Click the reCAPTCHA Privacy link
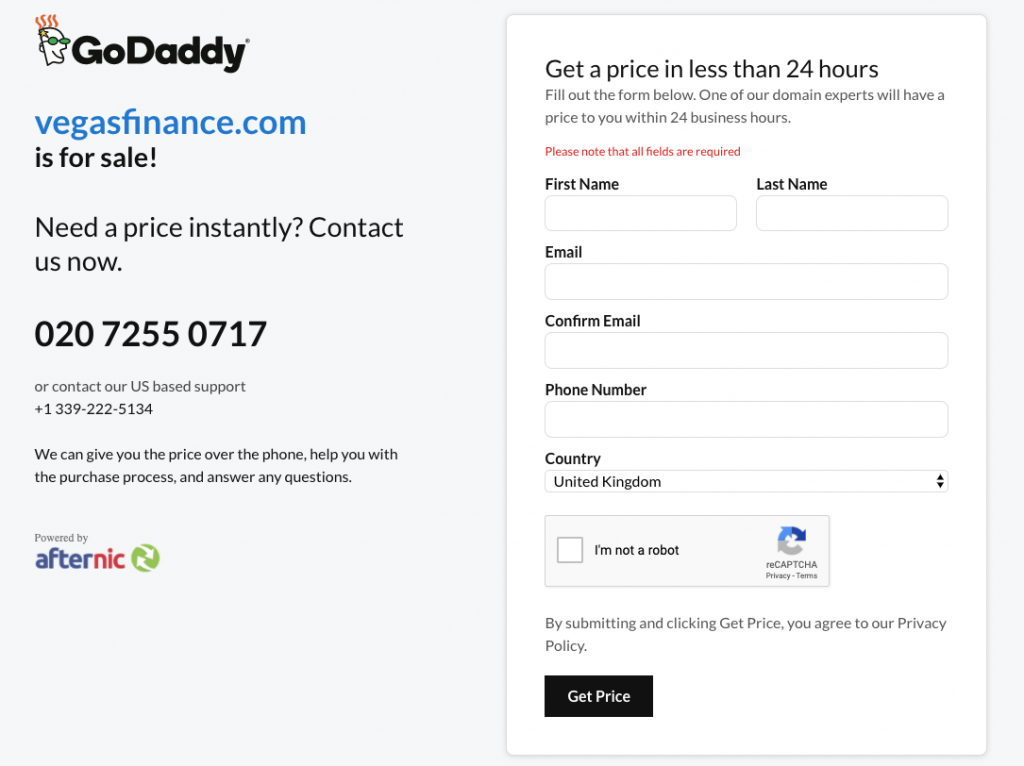 click(778, 576)
